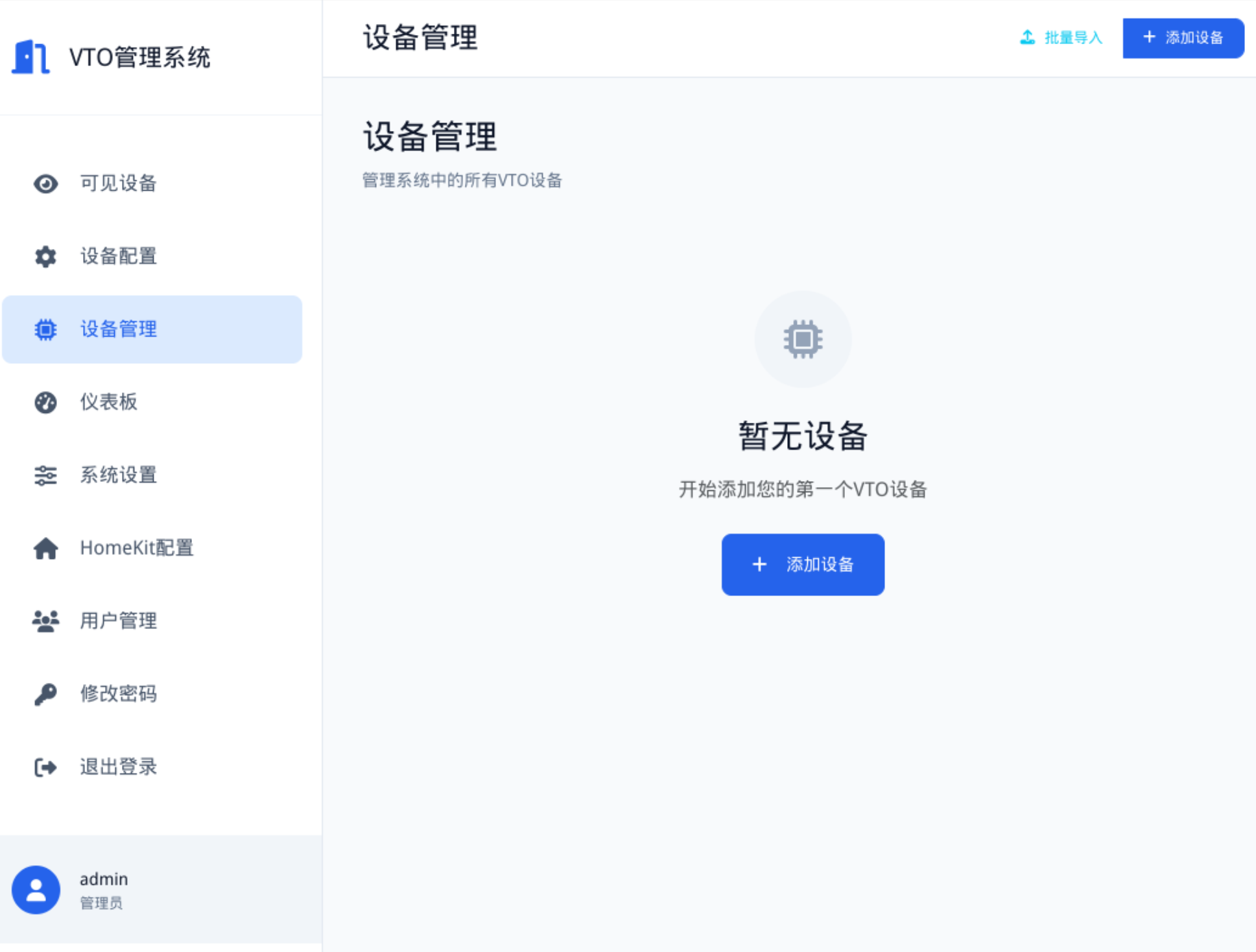Click the chip icon beside 设备管理

click(45, 329)
